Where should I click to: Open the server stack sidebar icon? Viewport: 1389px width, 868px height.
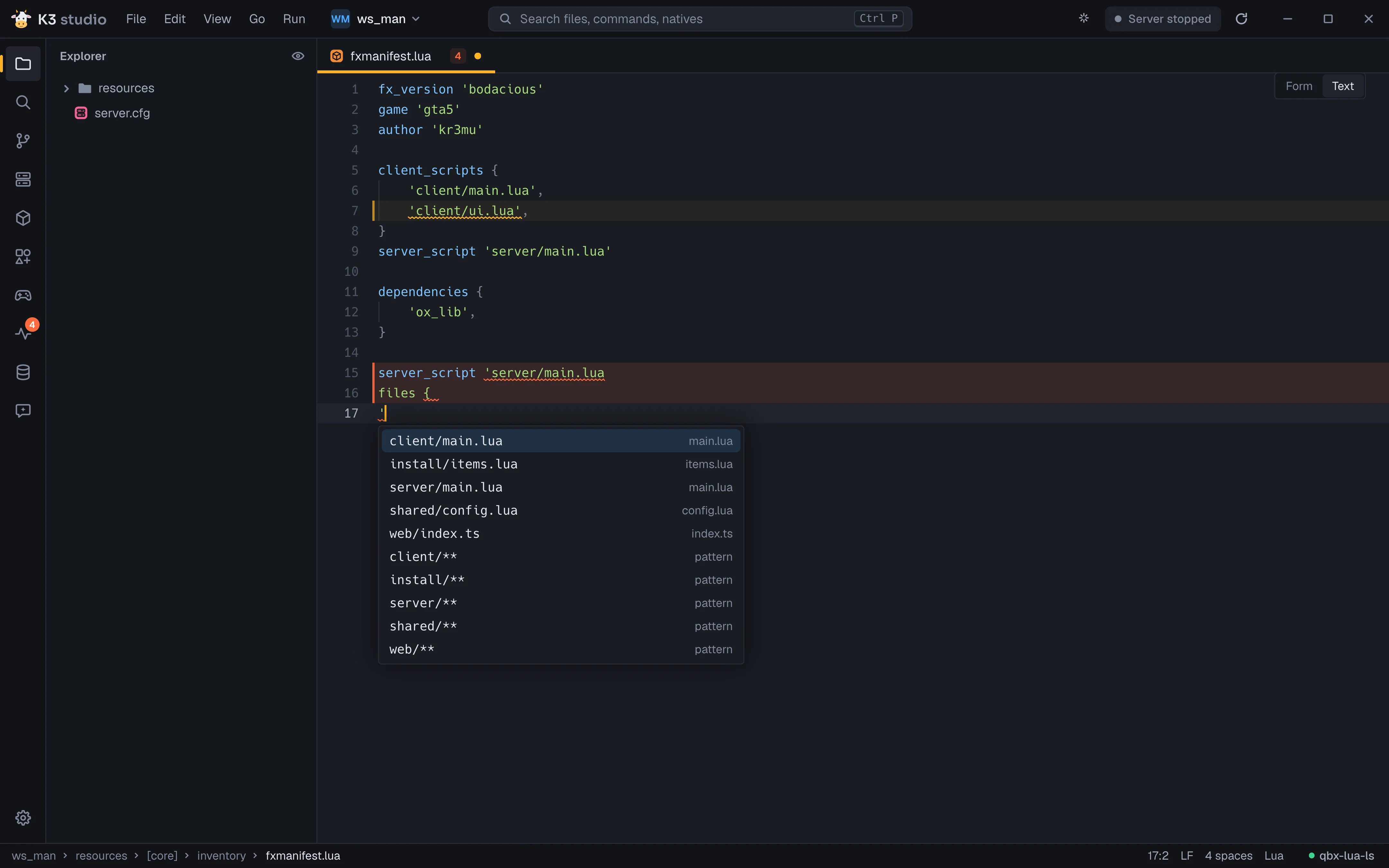coord(23,179)
